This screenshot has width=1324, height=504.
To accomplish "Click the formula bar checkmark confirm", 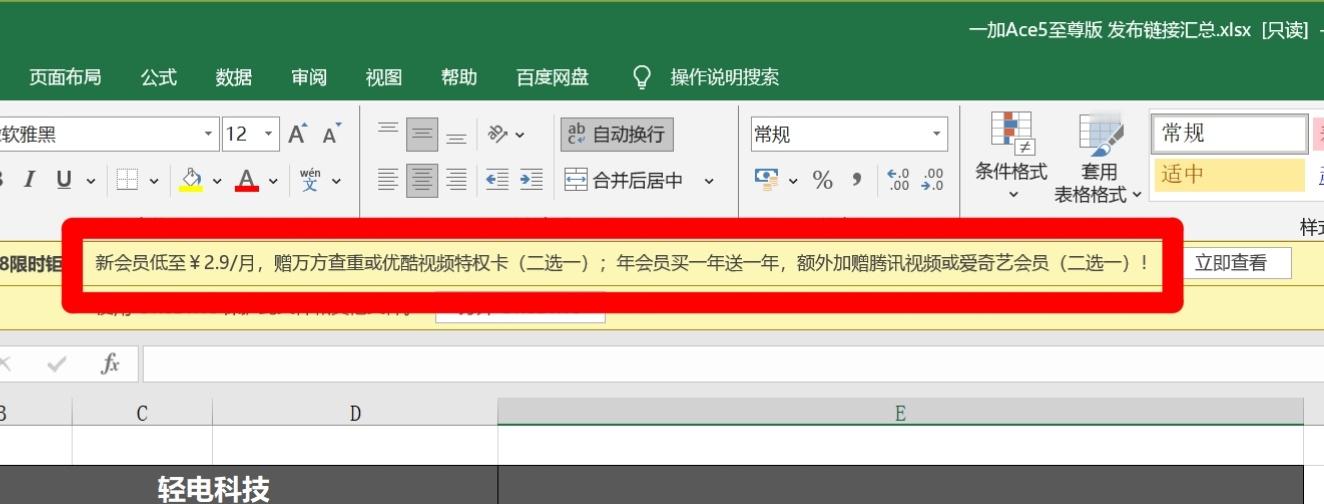I will (57, 365).
